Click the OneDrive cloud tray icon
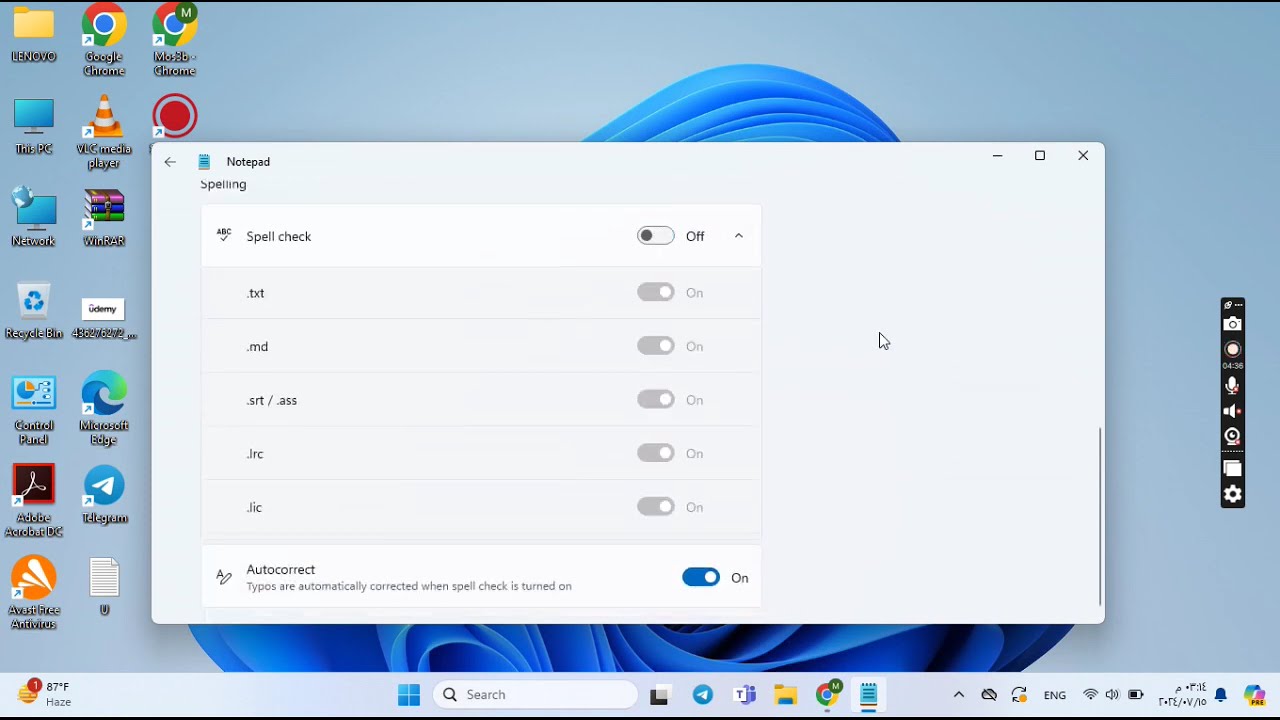The height and width of the screenshot is (720, 1280). (x=989, y=695)
